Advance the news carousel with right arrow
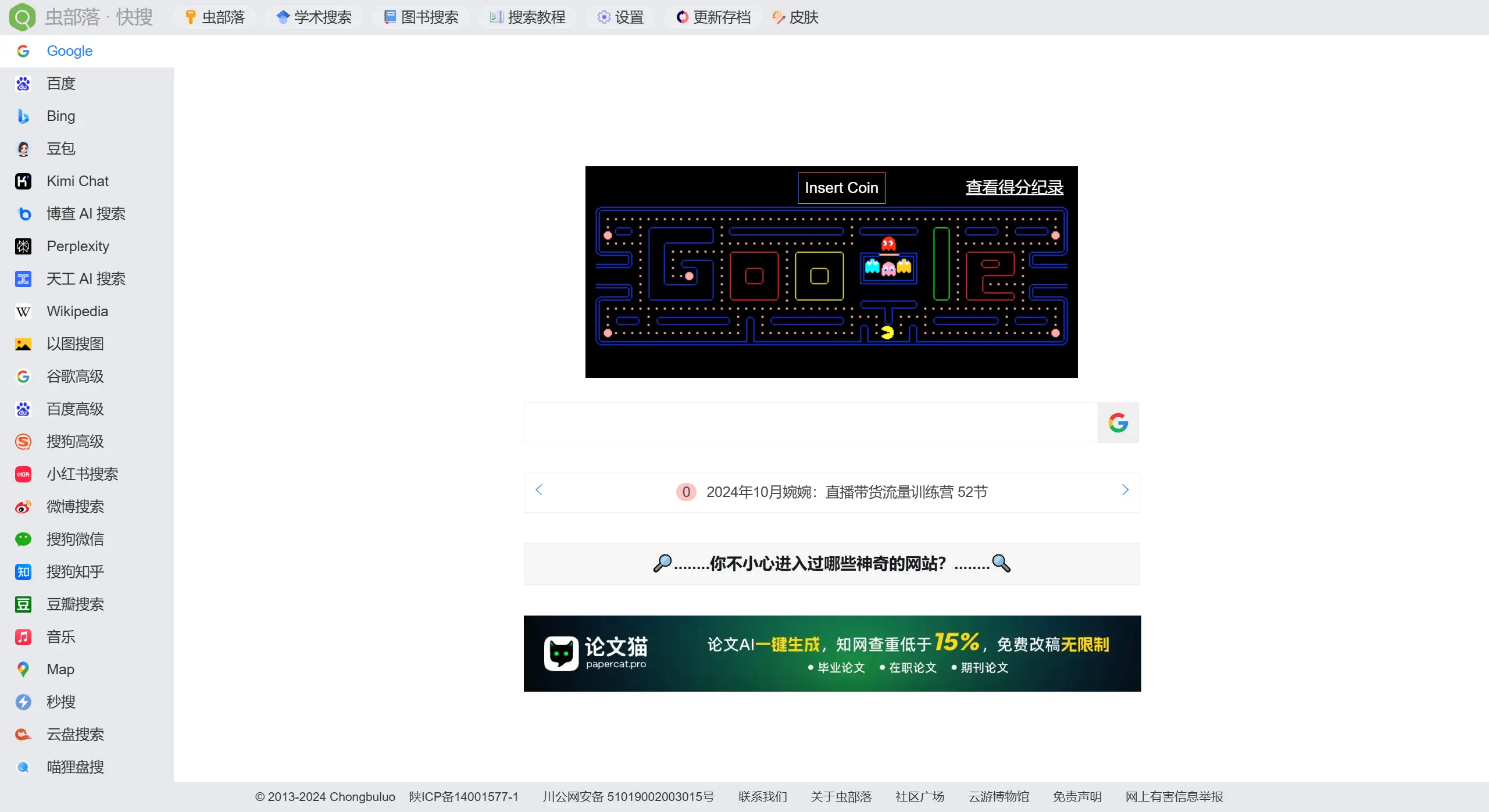1489x812 pixels. 1124,490
